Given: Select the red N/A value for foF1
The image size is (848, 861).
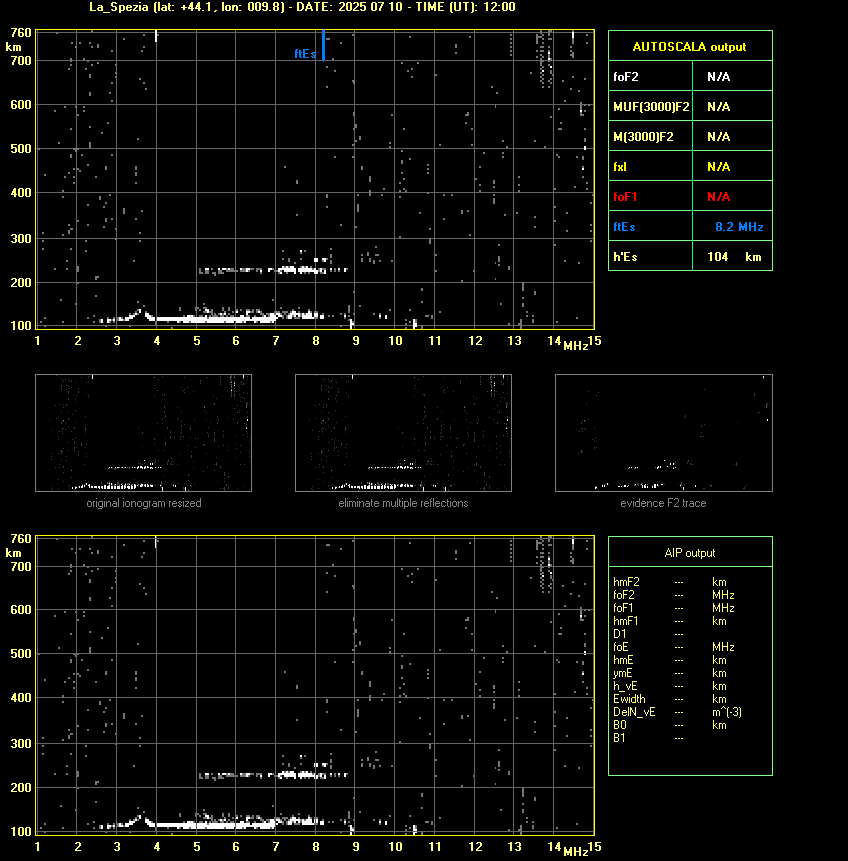Looking at the screenshot, I should coord(718,197).
